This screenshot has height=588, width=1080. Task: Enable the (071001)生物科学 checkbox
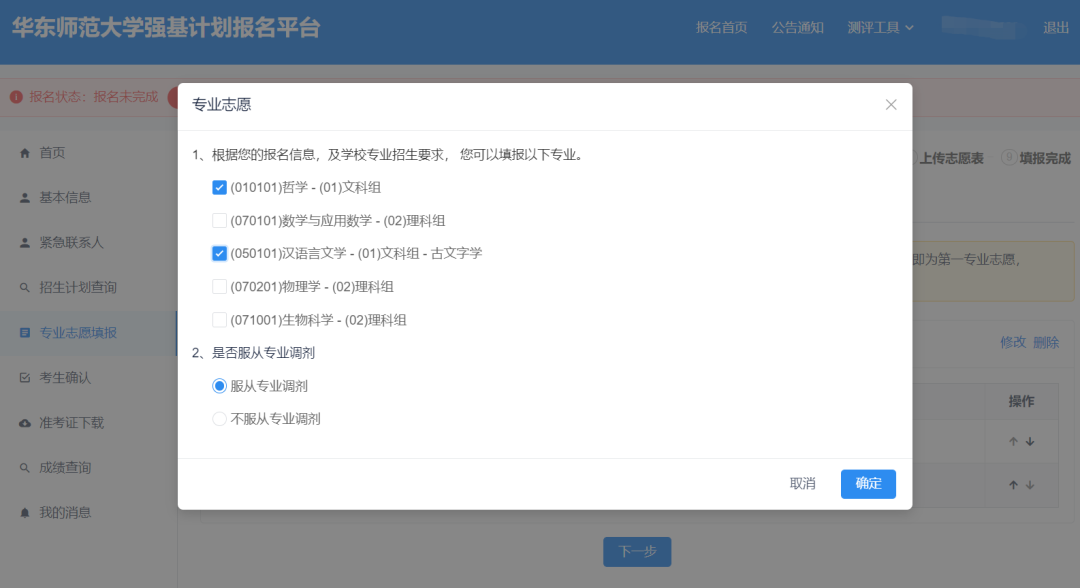(x=220, y=320)
